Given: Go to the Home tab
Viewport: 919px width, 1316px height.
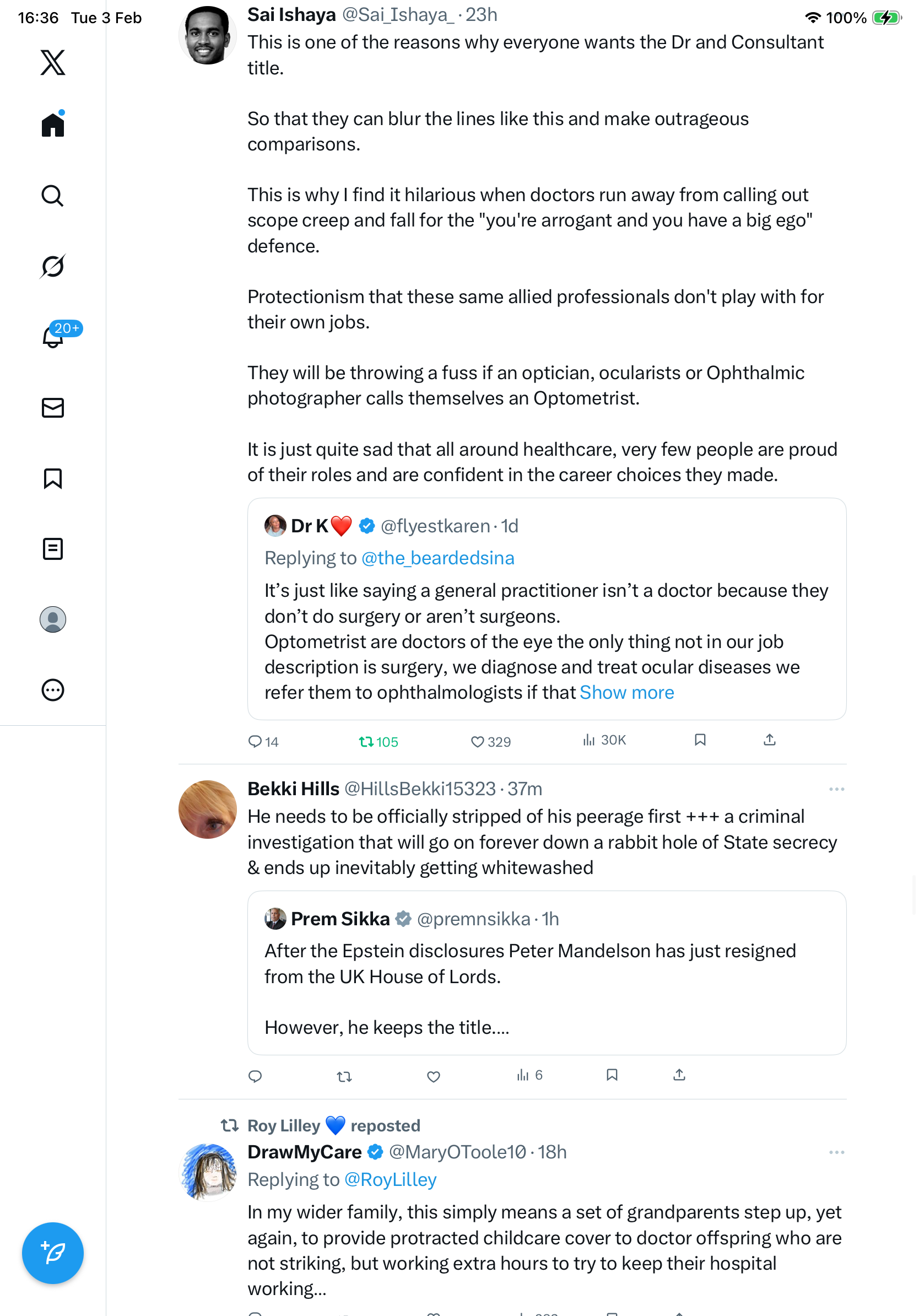Looking at the screenshot, I should (x=53, y=125).
